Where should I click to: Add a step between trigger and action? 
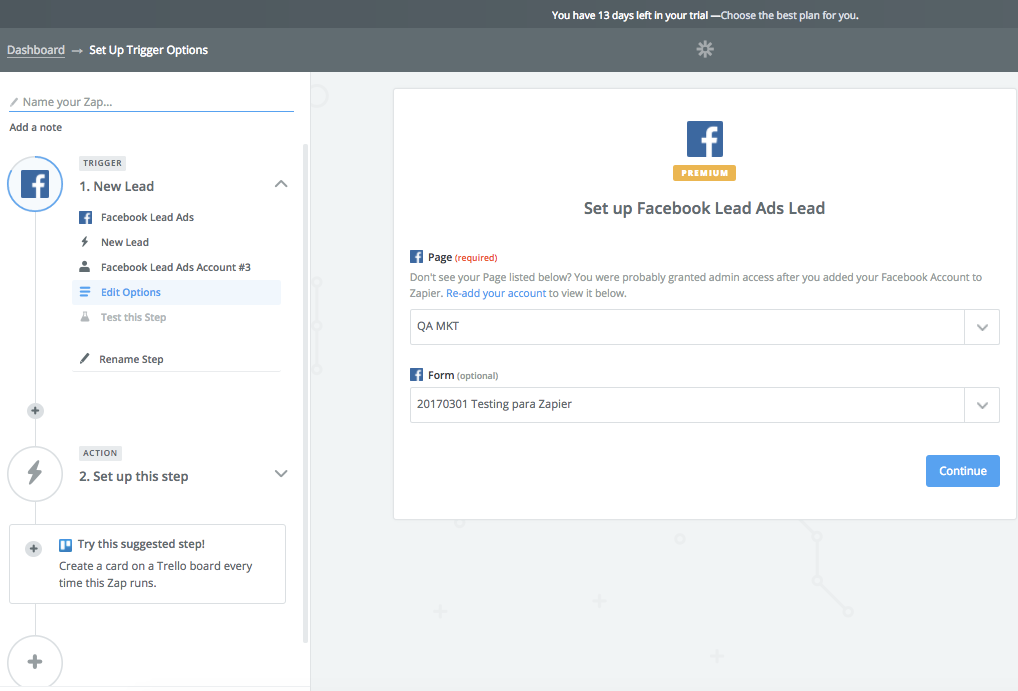pos(35,410)
